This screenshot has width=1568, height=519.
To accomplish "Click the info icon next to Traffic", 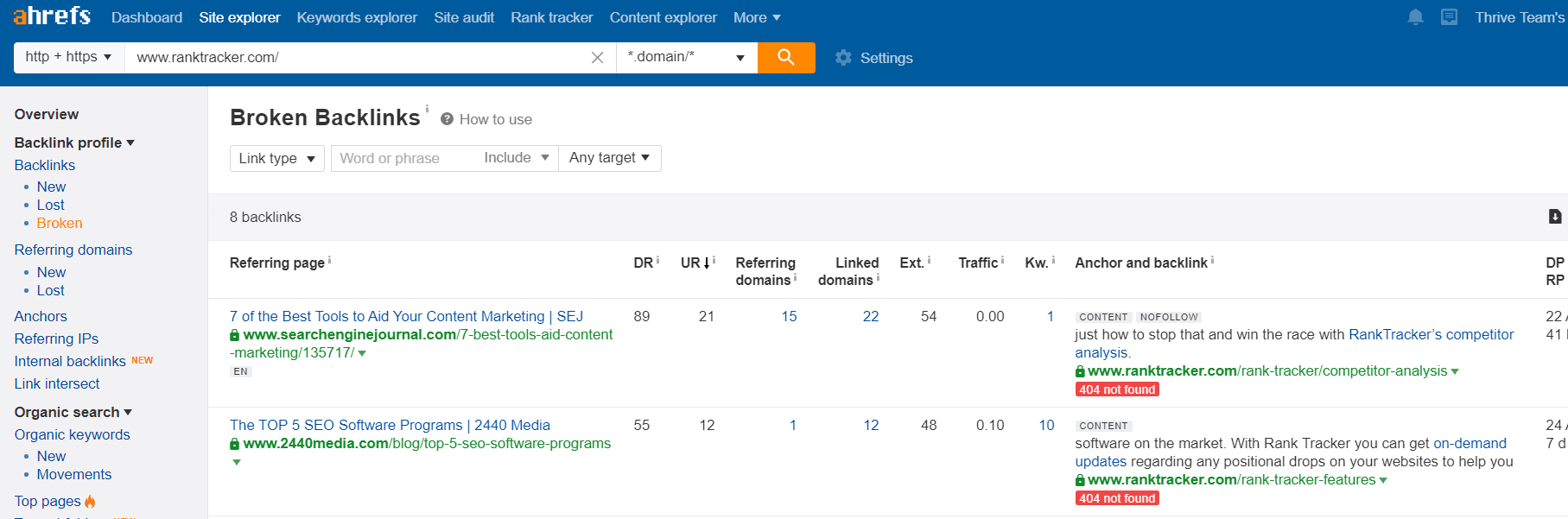I will click(1002, 260).
